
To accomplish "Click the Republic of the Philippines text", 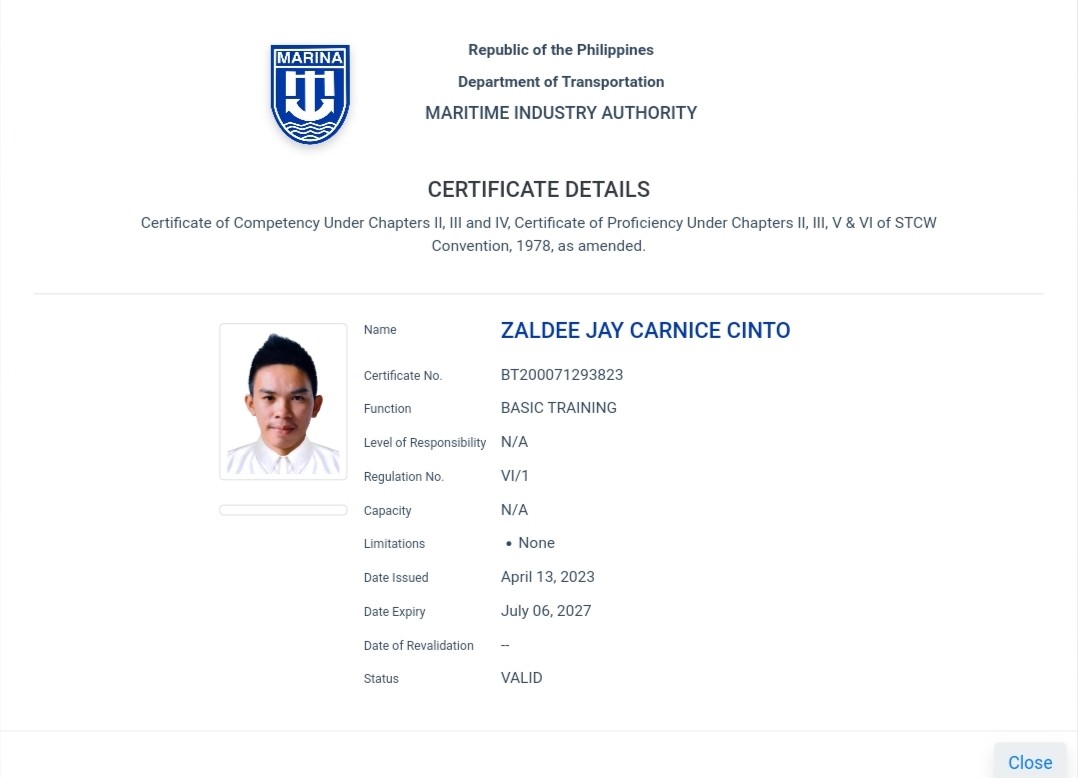I will (x=560, y=50).
